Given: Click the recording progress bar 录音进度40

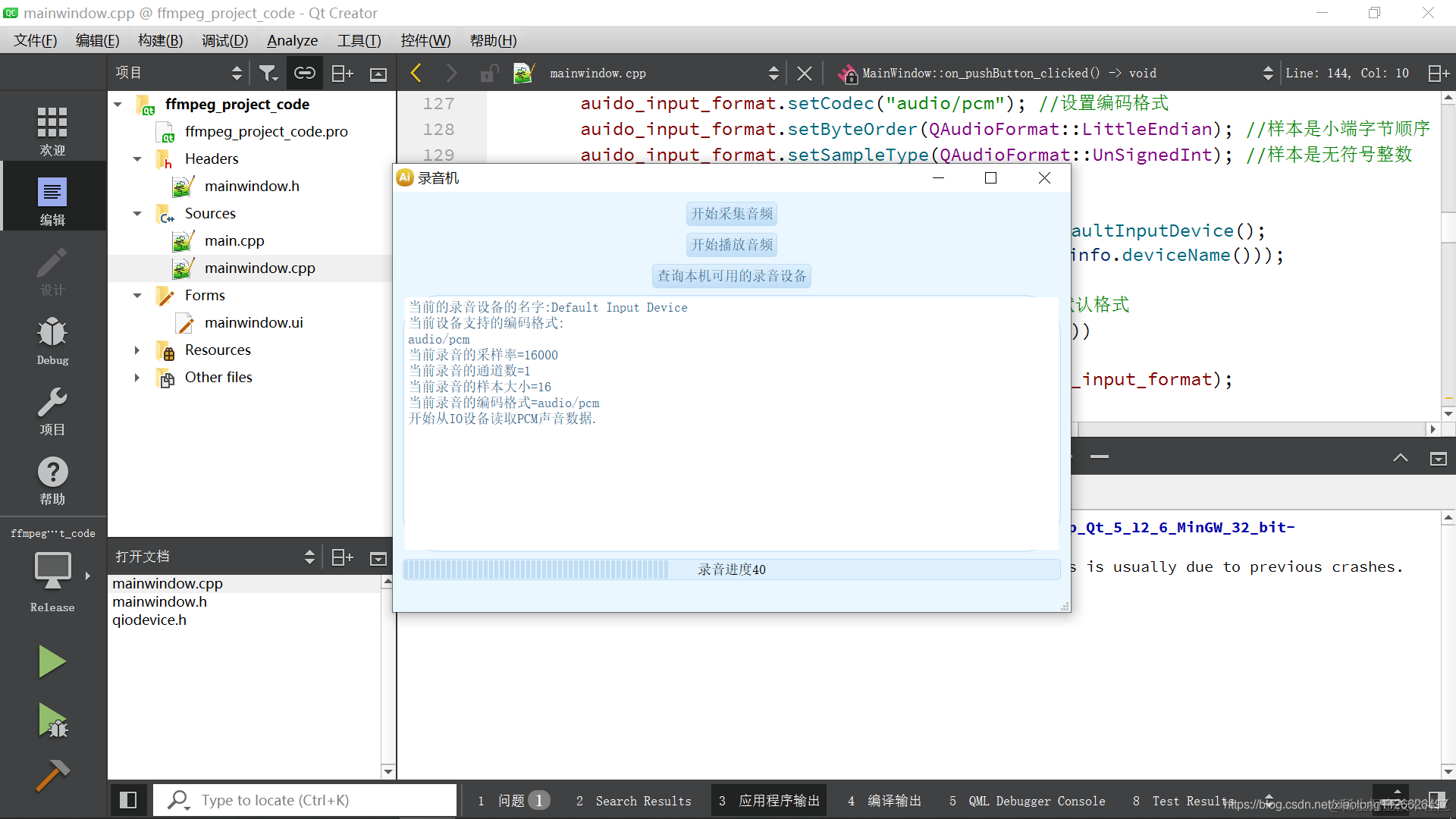Looking at the screenshot, I should click(732, 570).
